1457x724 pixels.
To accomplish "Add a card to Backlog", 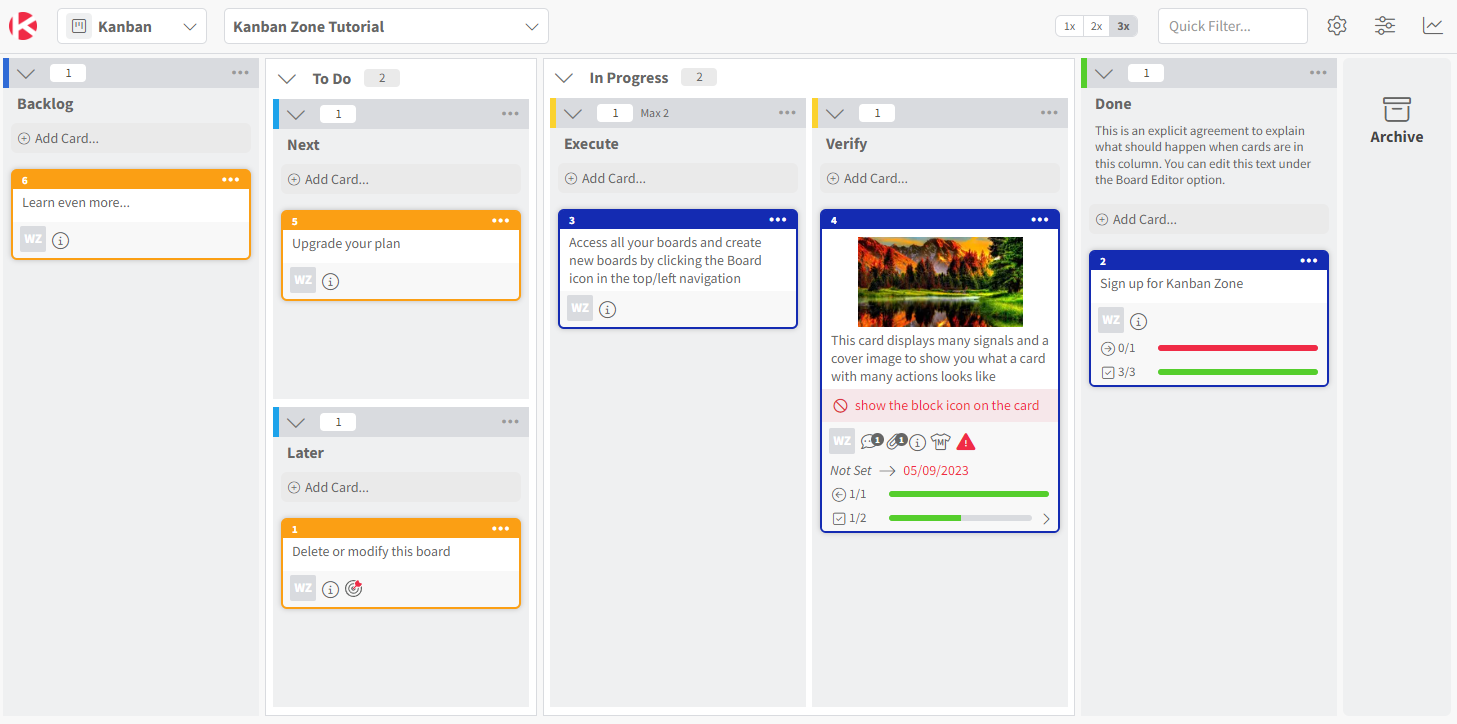I will 131,138.
